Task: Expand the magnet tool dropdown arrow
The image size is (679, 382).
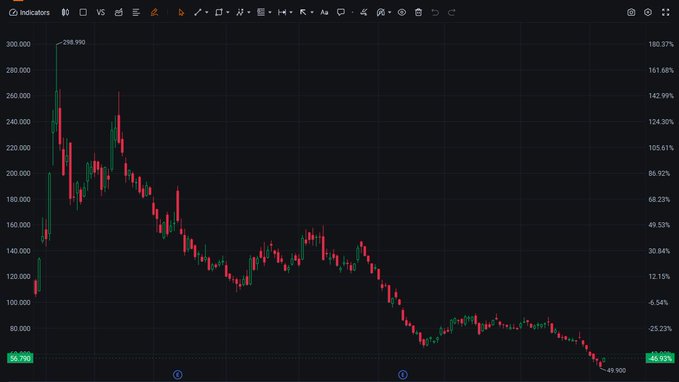Action: (390, 13)
